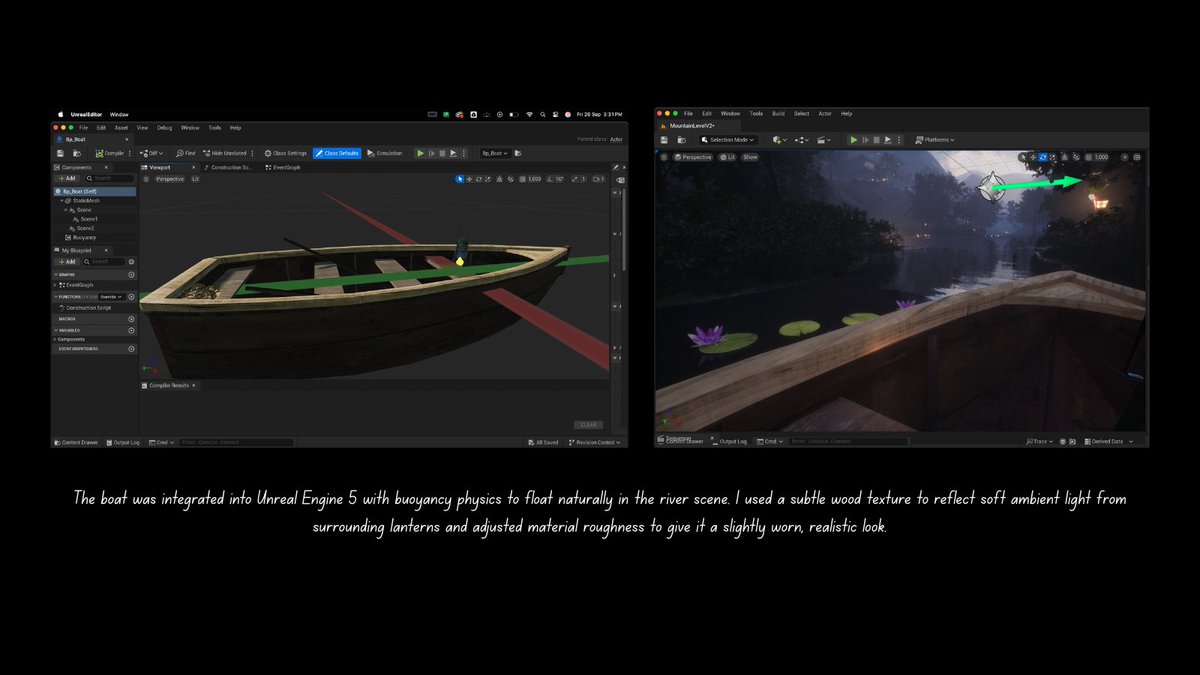
Task: Switch to EventGraph tab
Action: [x=282, y=167]
